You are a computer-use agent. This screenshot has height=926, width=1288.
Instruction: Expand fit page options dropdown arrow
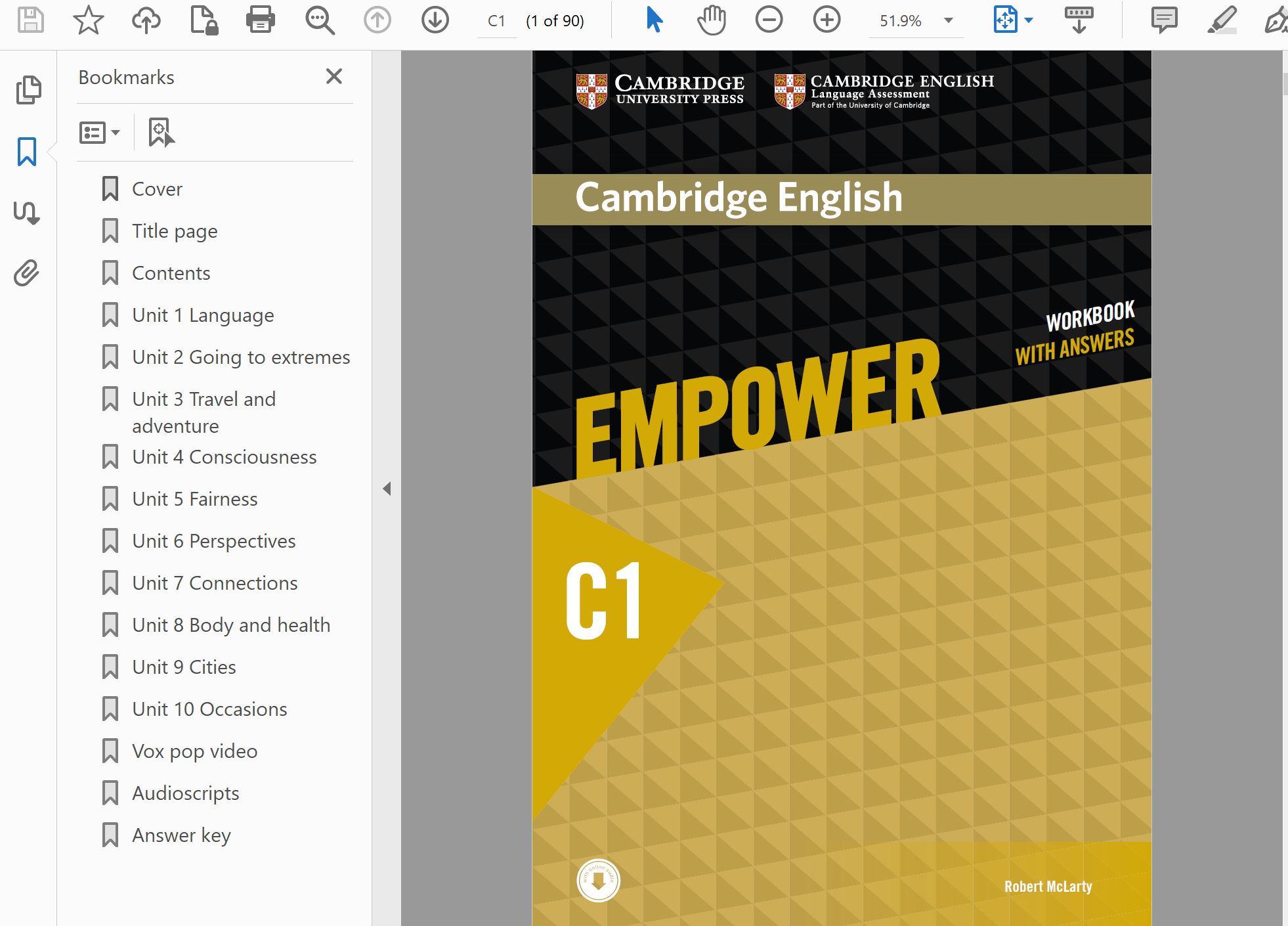point(1029,20)
